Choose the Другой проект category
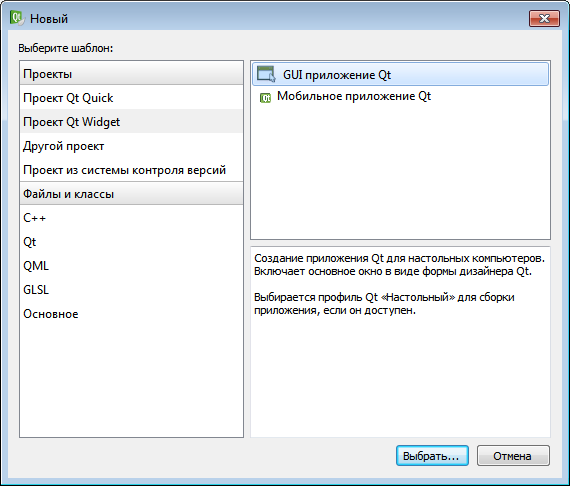The height and width of the screenshot is (486, 570). [x=131, y=146]
